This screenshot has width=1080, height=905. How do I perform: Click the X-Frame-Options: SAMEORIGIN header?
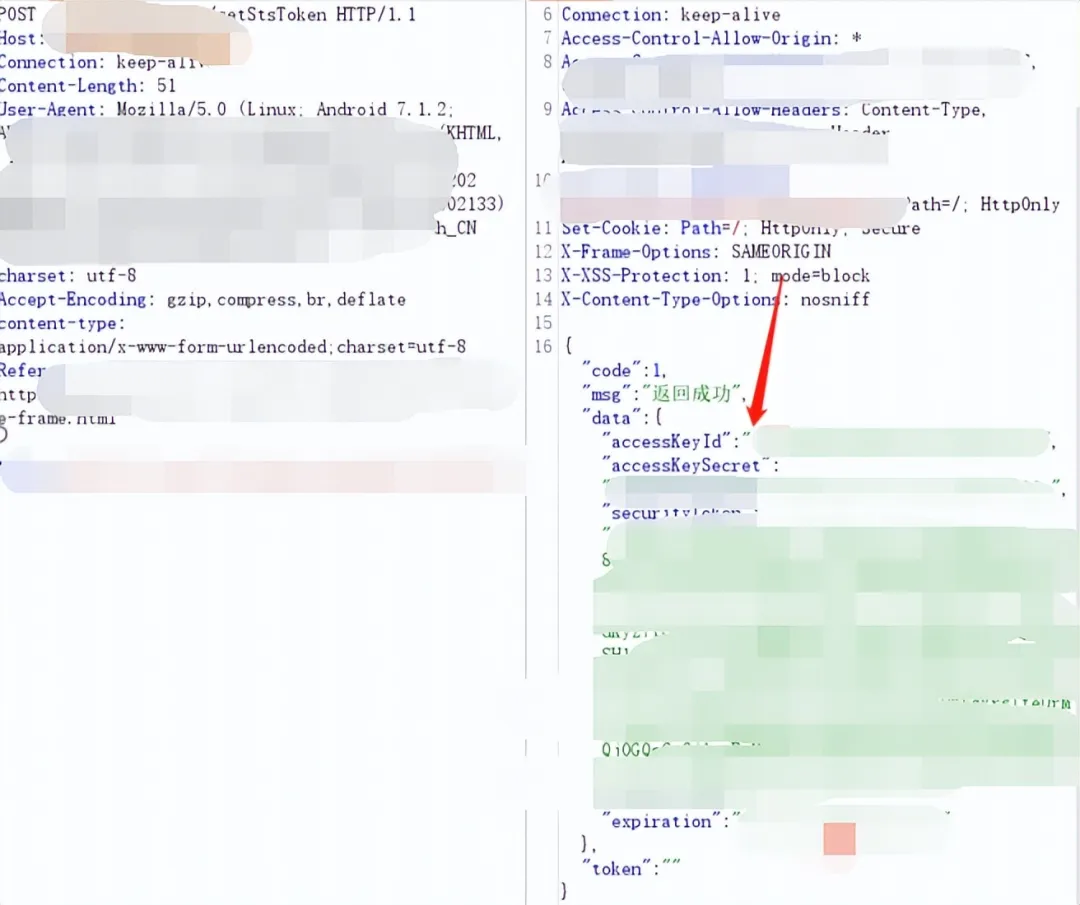(695, 252)
